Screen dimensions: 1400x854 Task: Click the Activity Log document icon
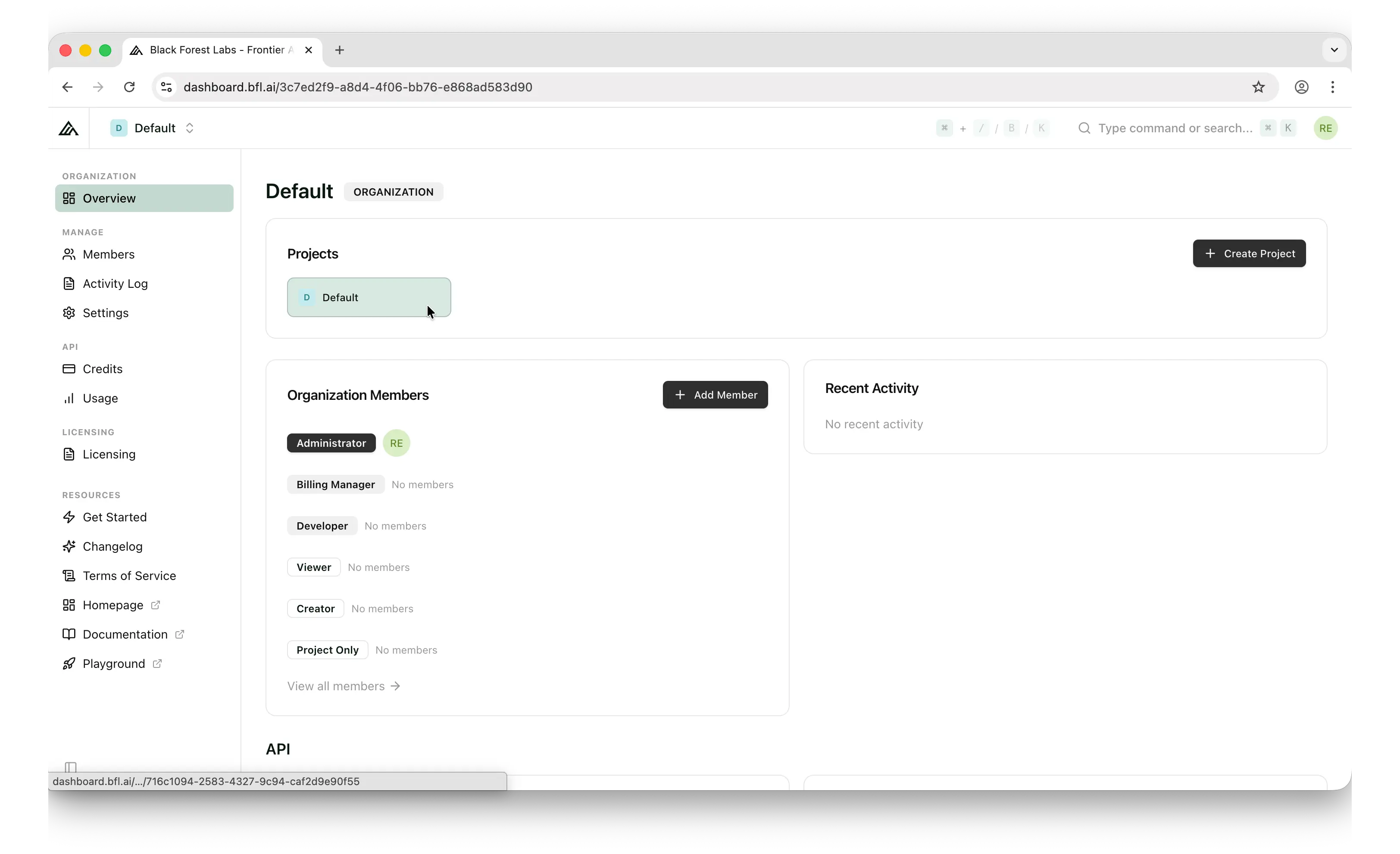coord(69,284)
